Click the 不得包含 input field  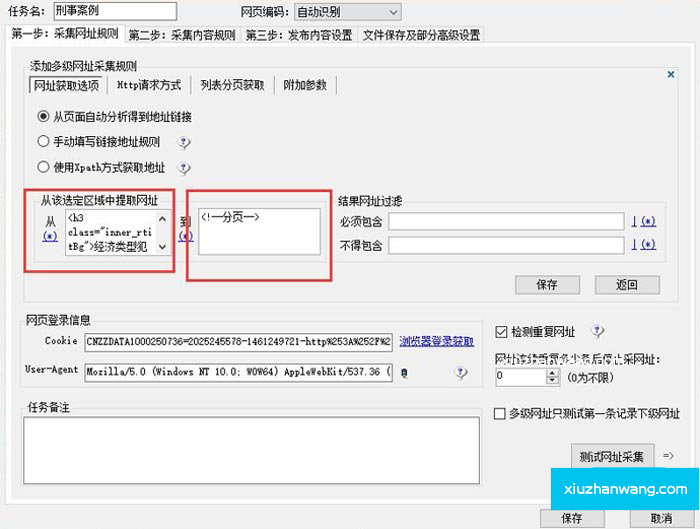508,245
